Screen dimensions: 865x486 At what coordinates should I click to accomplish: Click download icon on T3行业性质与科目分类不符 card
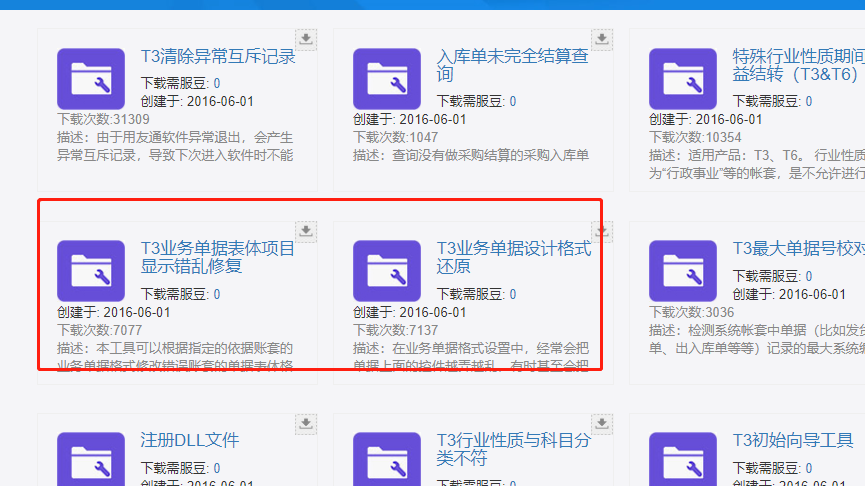[x=602, y=424]
